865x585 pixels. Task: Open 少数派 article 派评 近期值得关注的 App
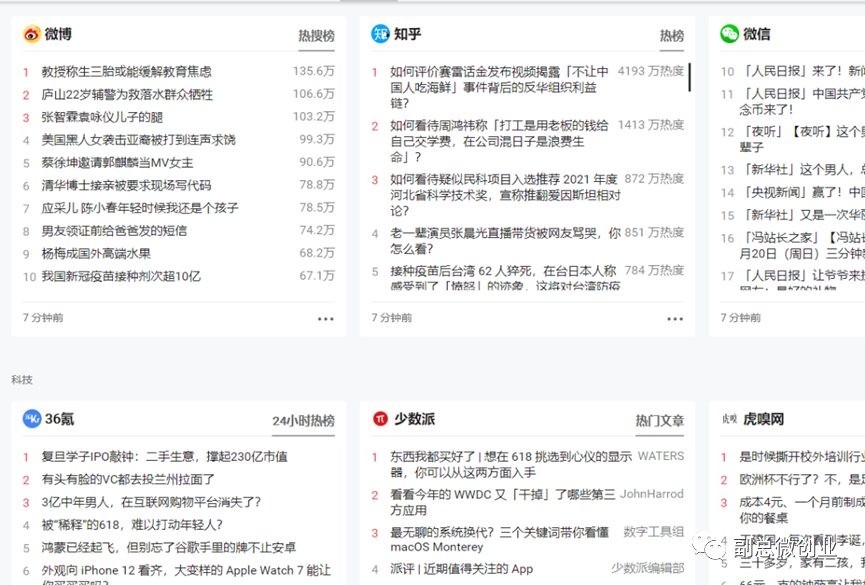[x=462, y=569]
